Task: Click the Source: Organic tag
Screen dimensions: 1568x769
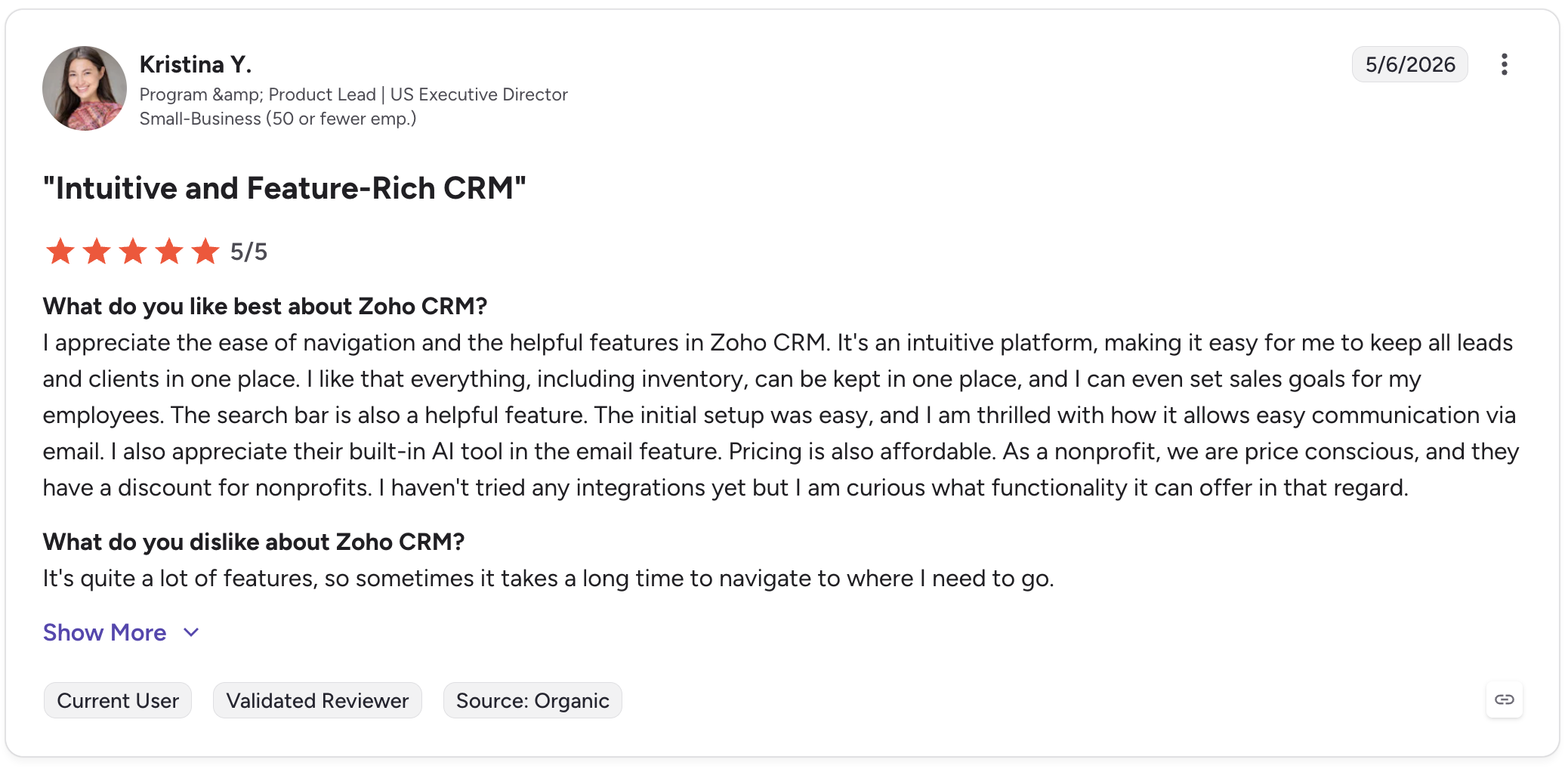Action: pos(532,700)
